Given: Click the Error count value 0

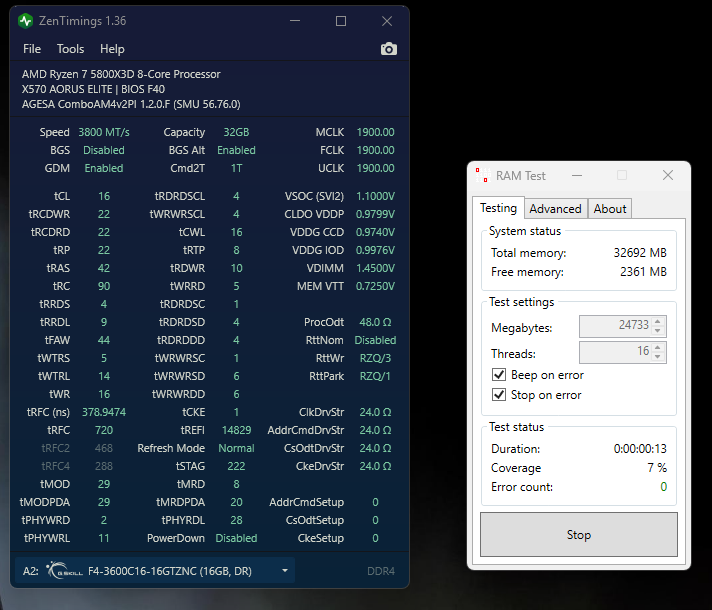Looking at the screenshot, I should [663, 487].
